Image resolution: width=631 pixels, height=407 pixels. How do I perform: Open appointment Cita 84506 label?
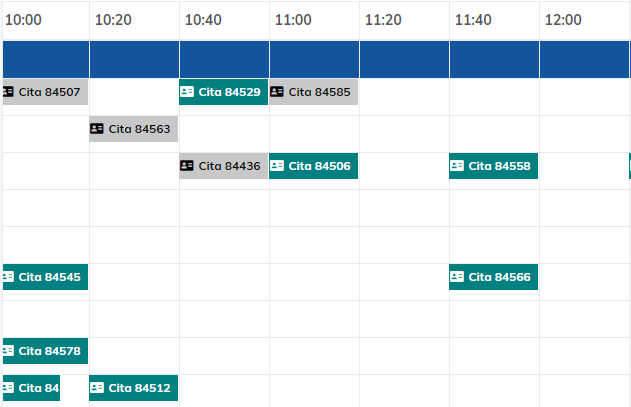click(x=320, y=166)
